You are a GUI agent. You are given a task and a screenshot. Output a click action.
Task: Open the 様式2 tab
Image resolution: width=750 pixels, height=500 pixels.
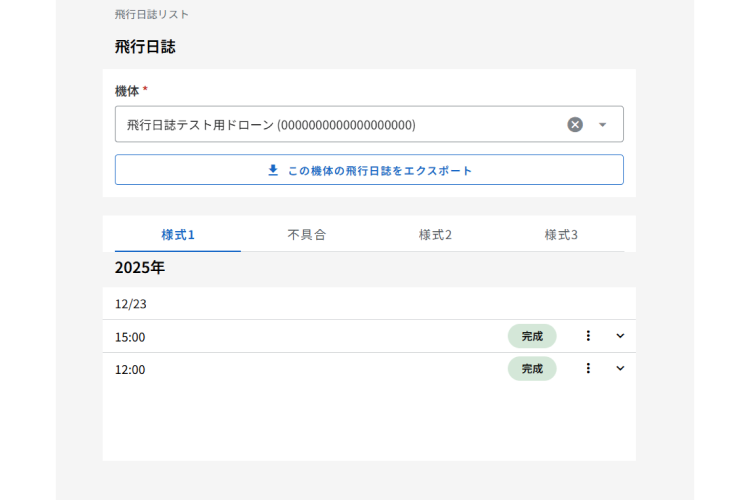pyautogui.click(x=435, y=235)
